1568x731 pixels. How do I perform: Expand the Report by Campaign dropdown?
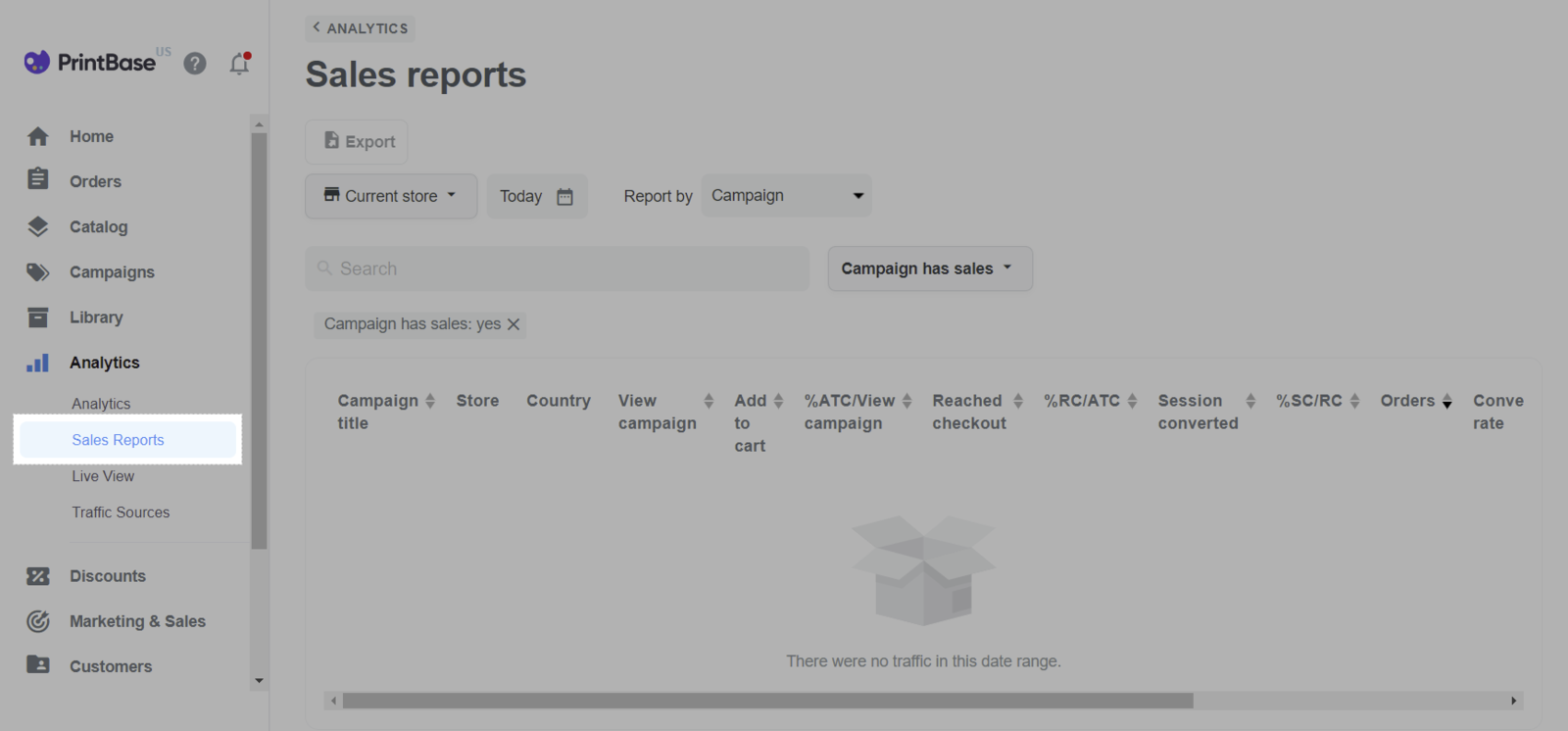point(786,196)
